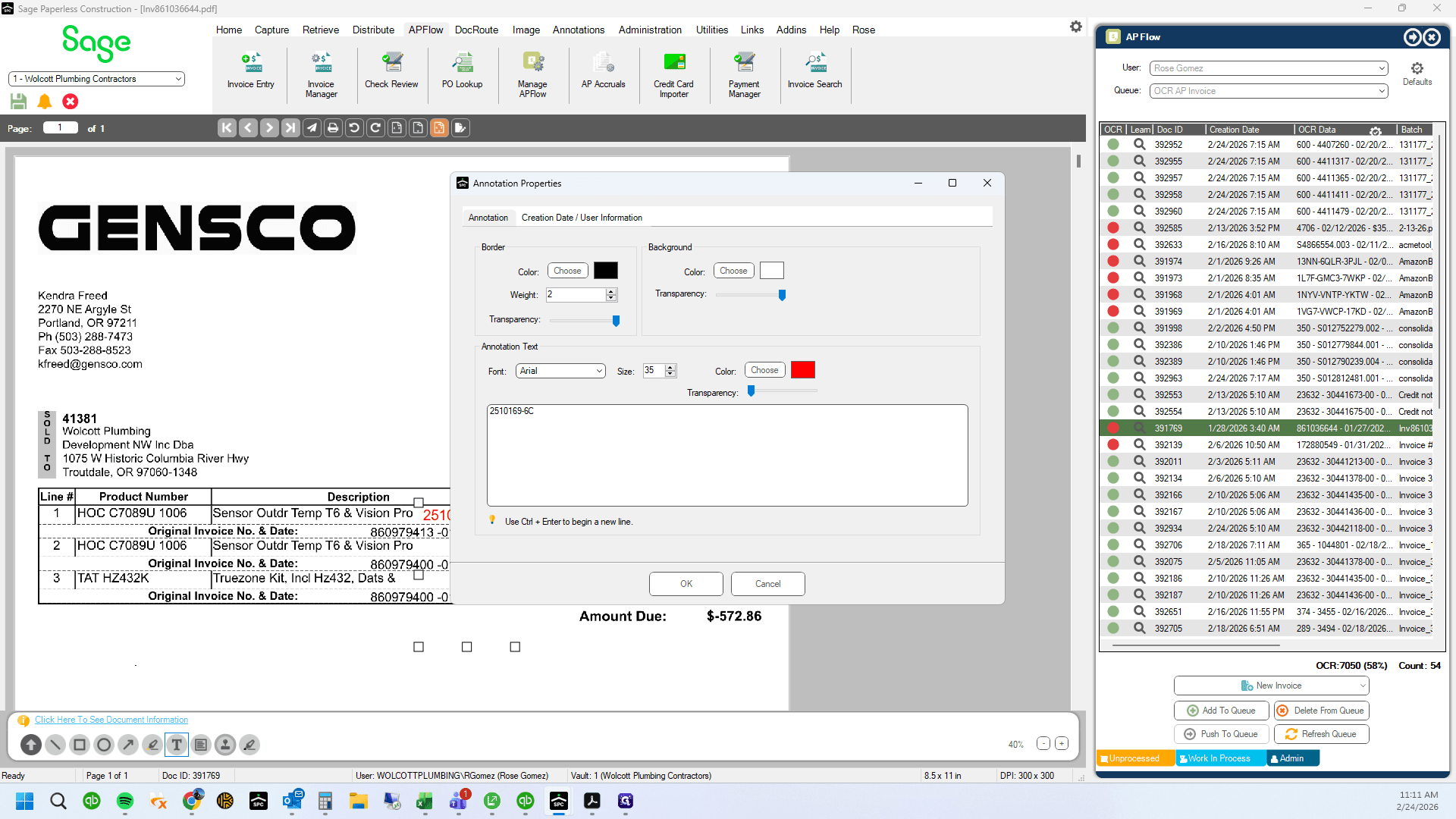Fit the page to width

(397, 128)
